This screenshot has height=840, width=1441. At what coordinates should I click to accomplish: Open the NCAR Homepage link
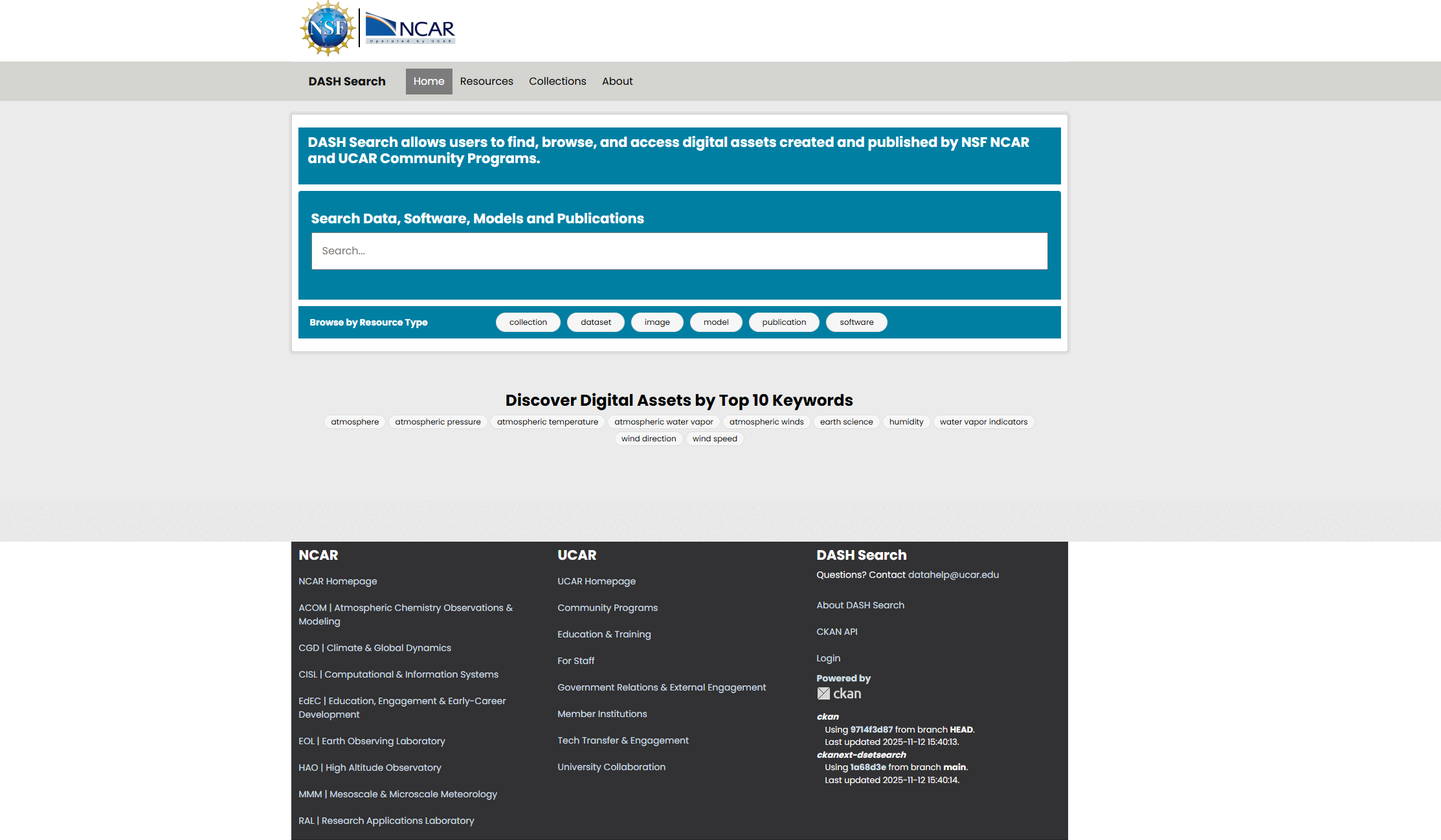(x=337, y=581)
